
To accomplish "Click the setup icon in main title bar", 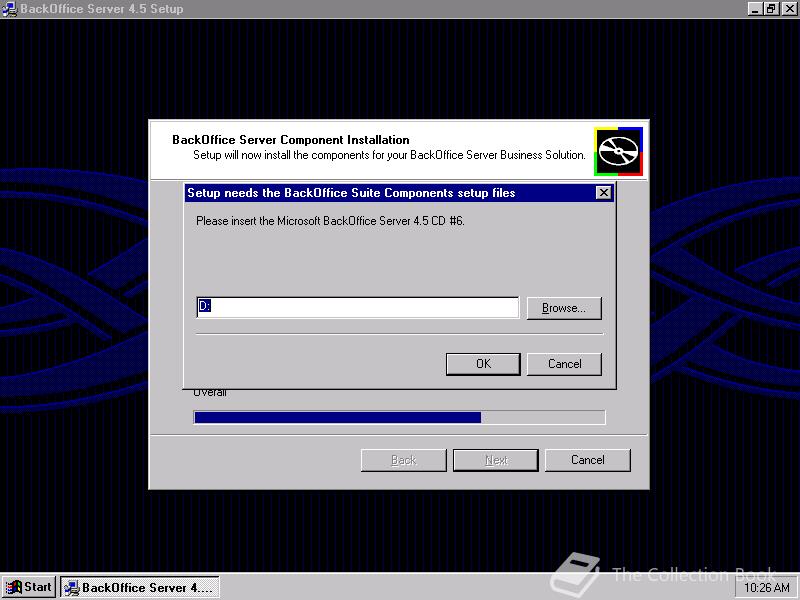I will [x=9, y=9].
